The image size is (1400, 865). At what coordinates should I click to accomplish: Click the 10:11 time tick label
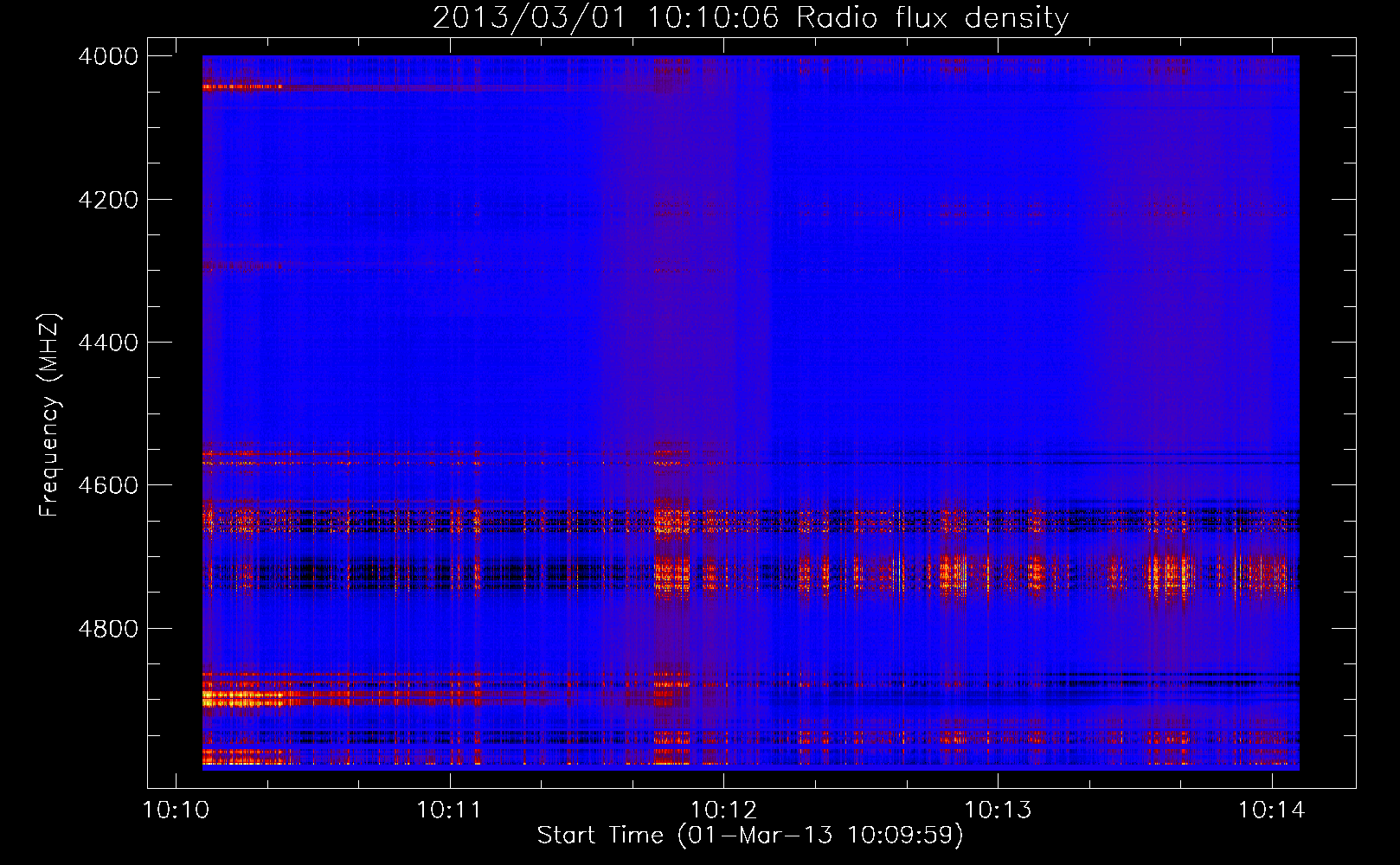(x=449, y=811)
